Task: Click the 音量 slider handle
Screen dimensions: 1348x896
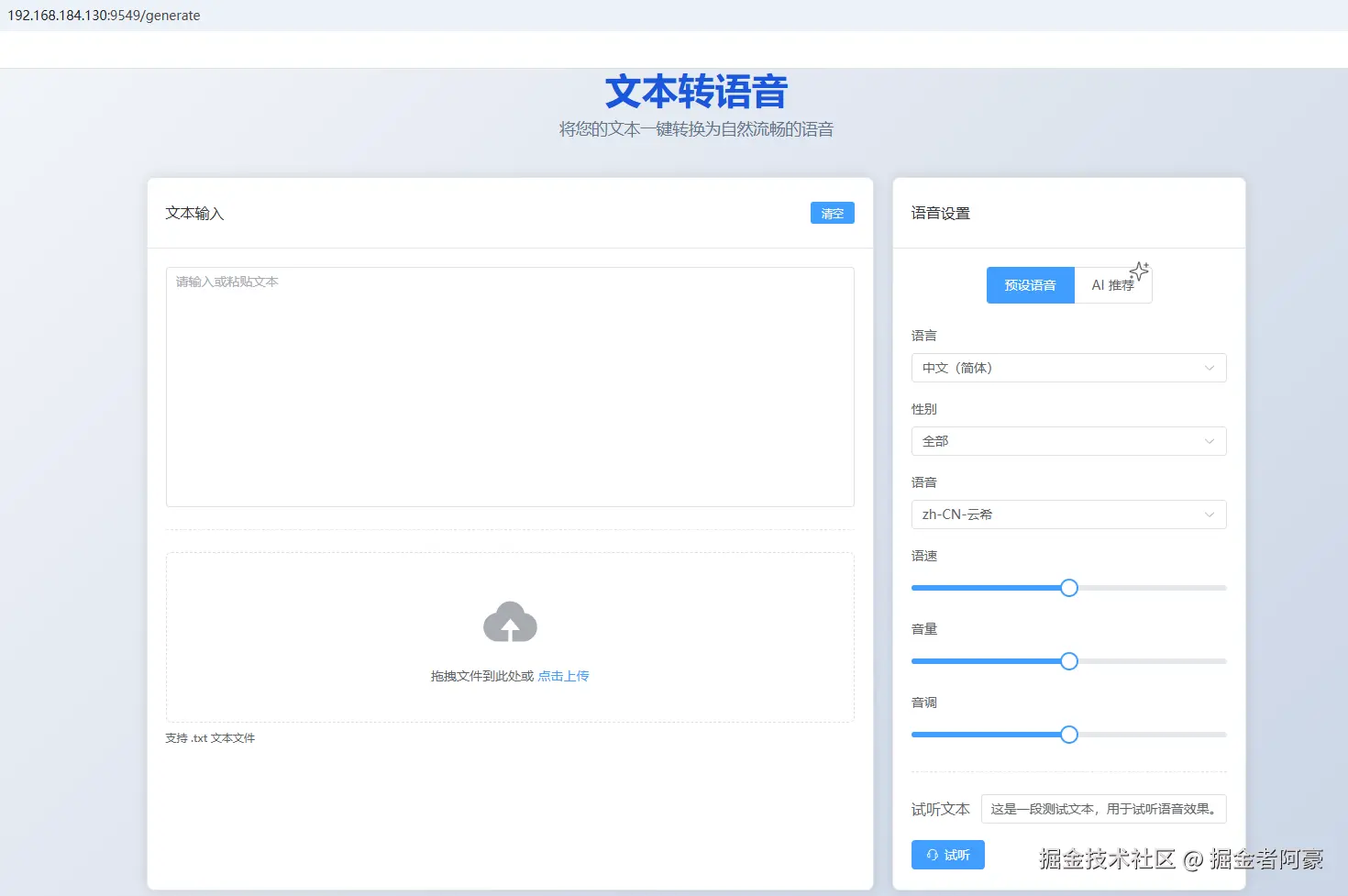Action: tap(1068, 661)
